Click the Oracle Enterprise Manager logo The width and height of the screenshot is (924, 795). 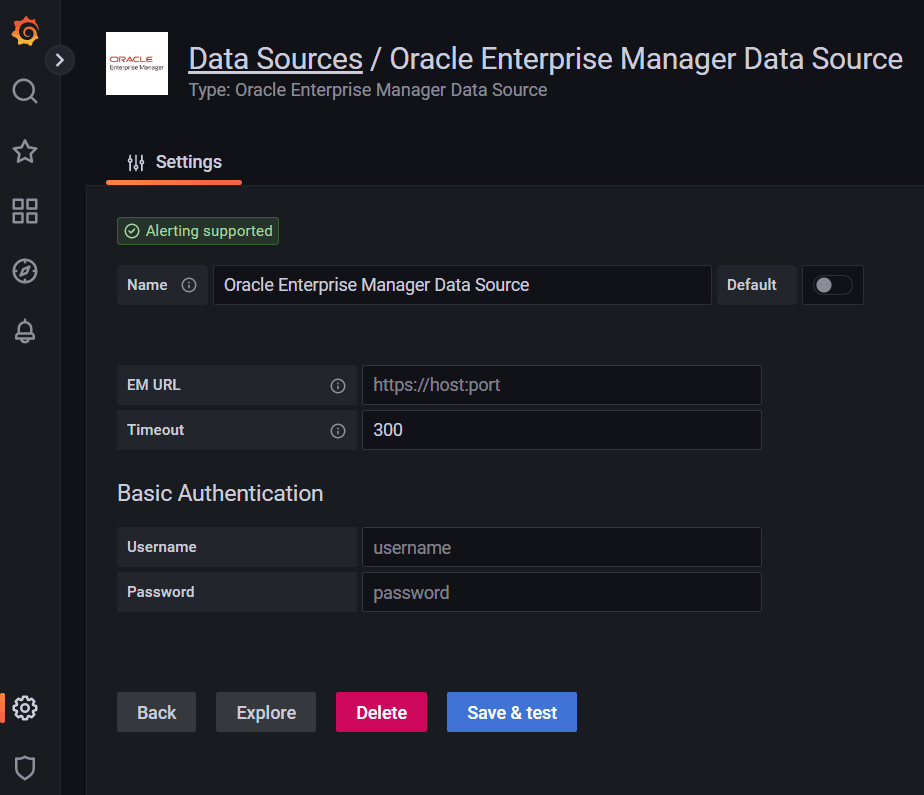point(137,60)
